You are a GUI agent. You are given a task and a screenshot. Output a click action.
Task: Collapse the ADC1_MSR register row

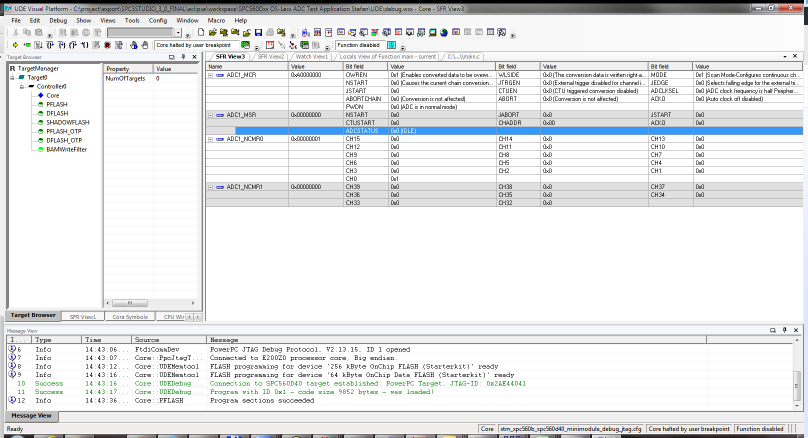pos(210,115)
